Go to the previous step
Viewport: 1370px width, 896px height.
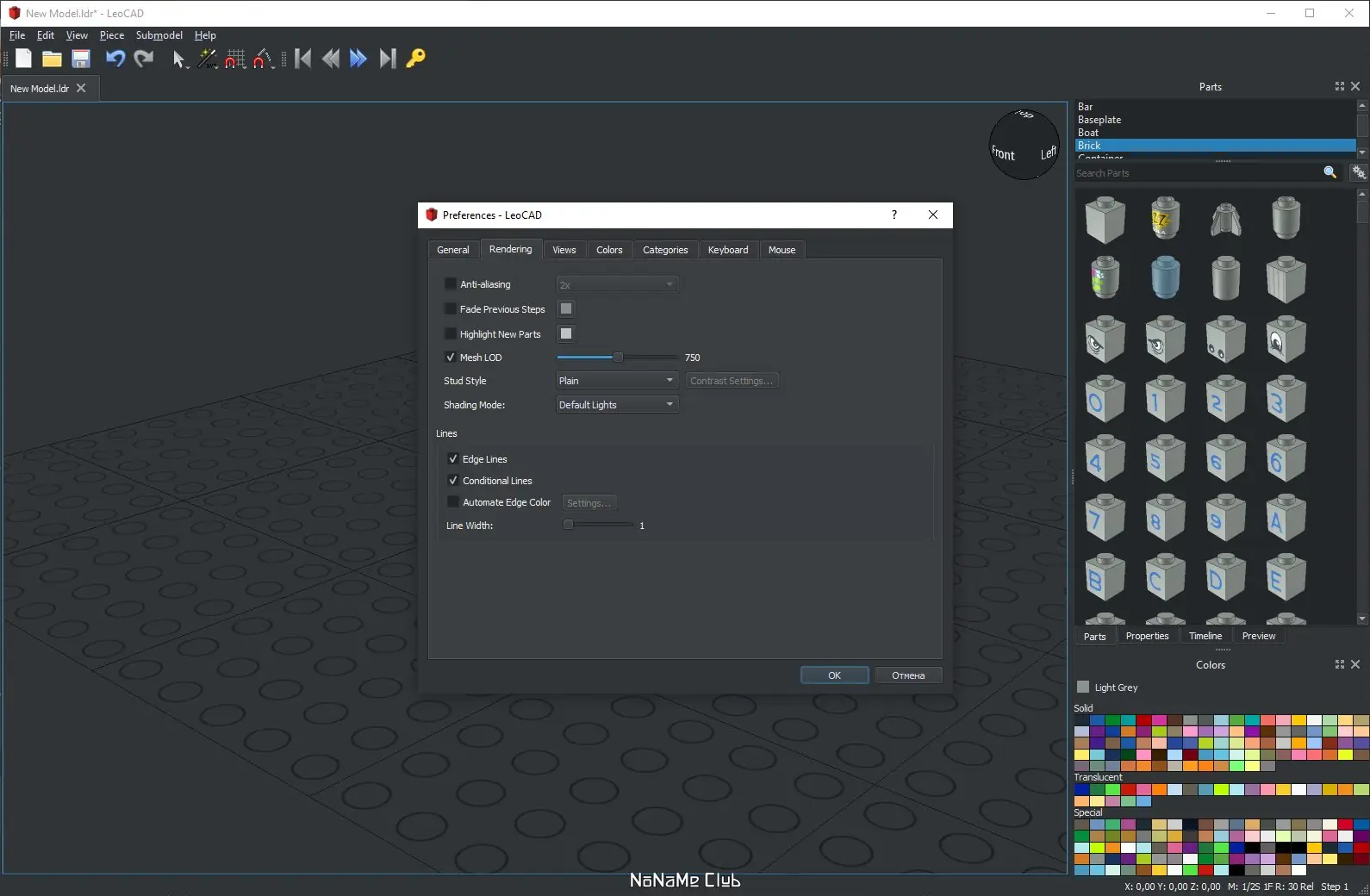tap(330, 59)
